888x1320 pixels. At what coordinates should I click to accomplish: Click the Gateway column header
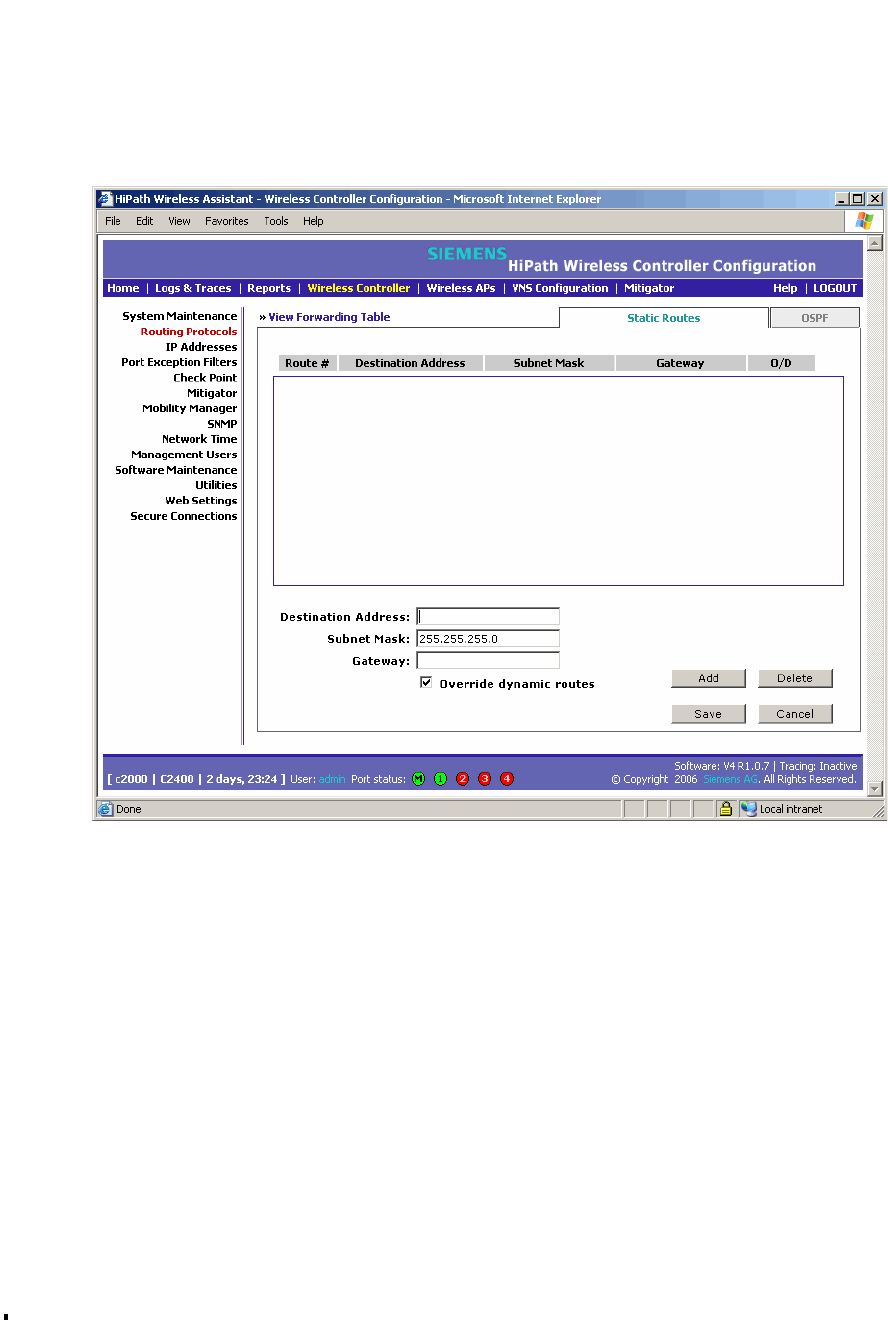click(680, 363)
